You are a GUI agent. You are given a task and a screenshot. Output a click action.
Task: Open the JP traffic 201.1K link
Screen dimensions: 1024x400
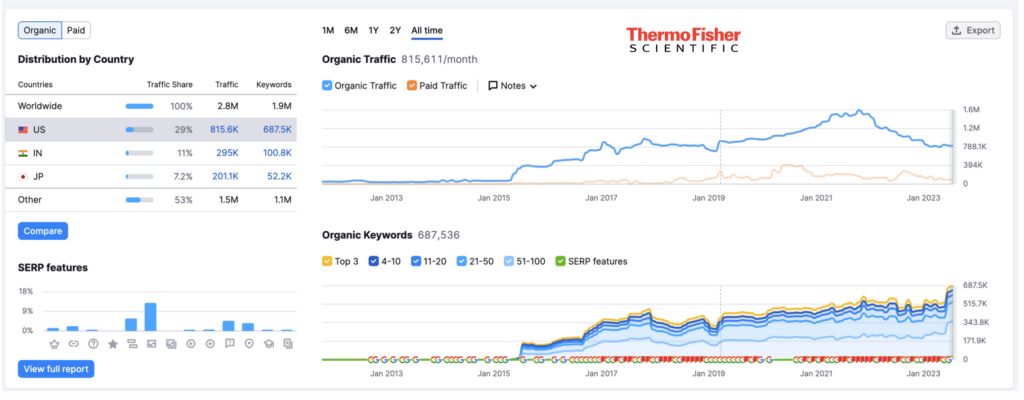(225, 176)
